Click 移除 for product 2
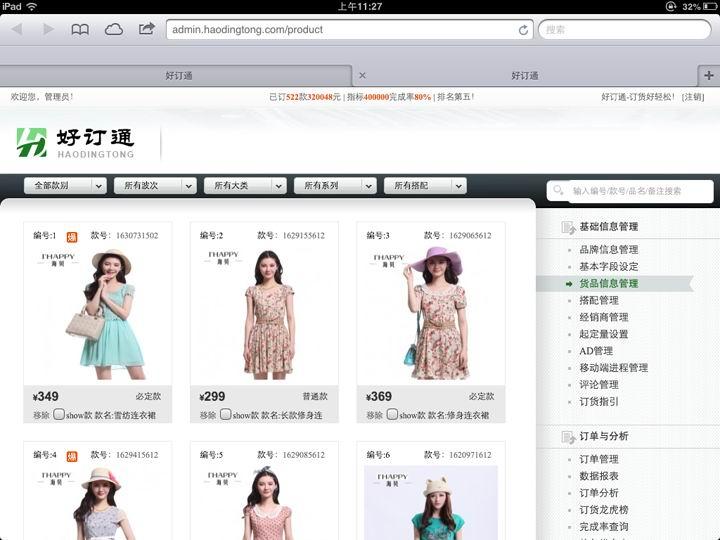 208,416
